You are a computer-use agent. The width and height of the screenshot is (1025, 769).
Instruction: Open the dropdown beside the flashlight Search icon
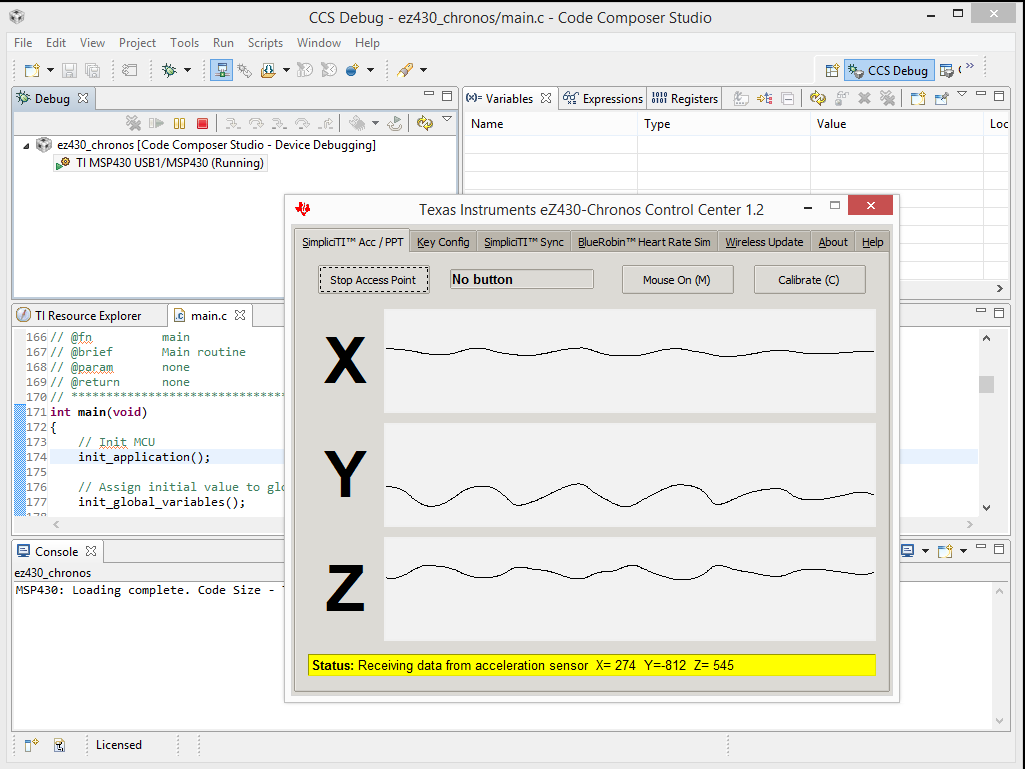click(424, 70)
